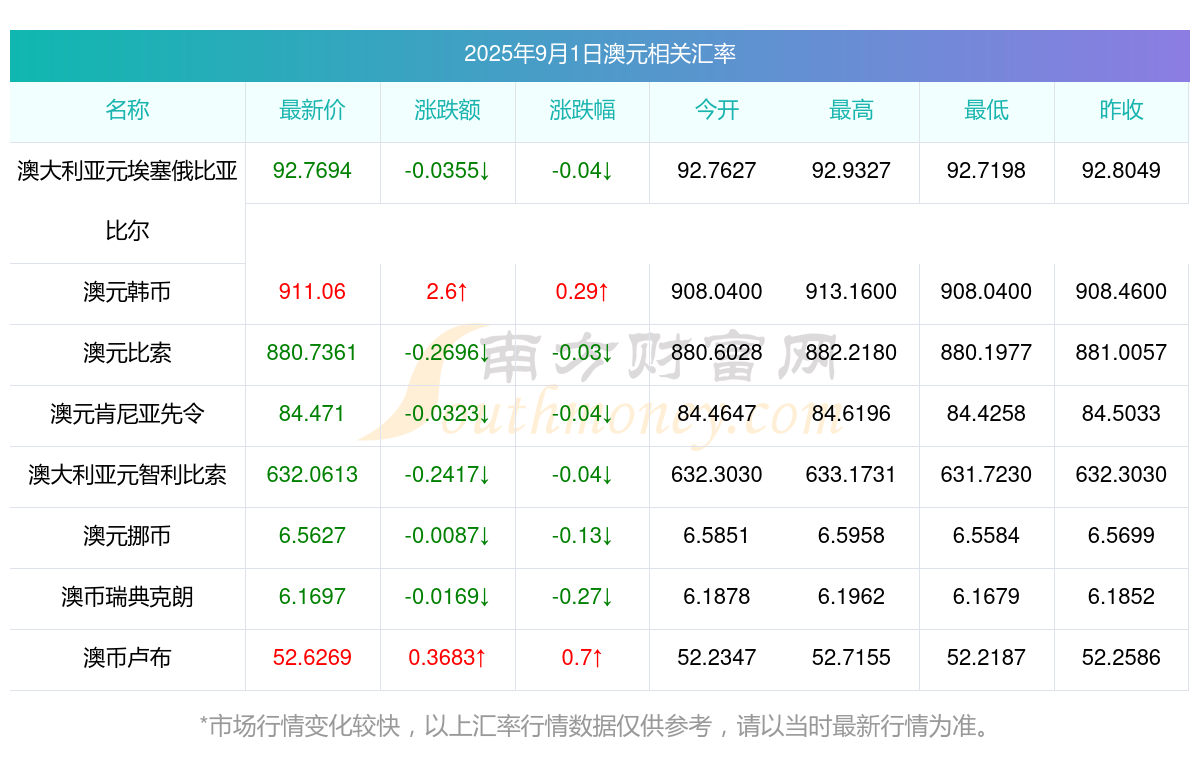Screen dimensions: 1200x757
Task: Click the change amount -0.0355↓
Action: pos(447,171)
